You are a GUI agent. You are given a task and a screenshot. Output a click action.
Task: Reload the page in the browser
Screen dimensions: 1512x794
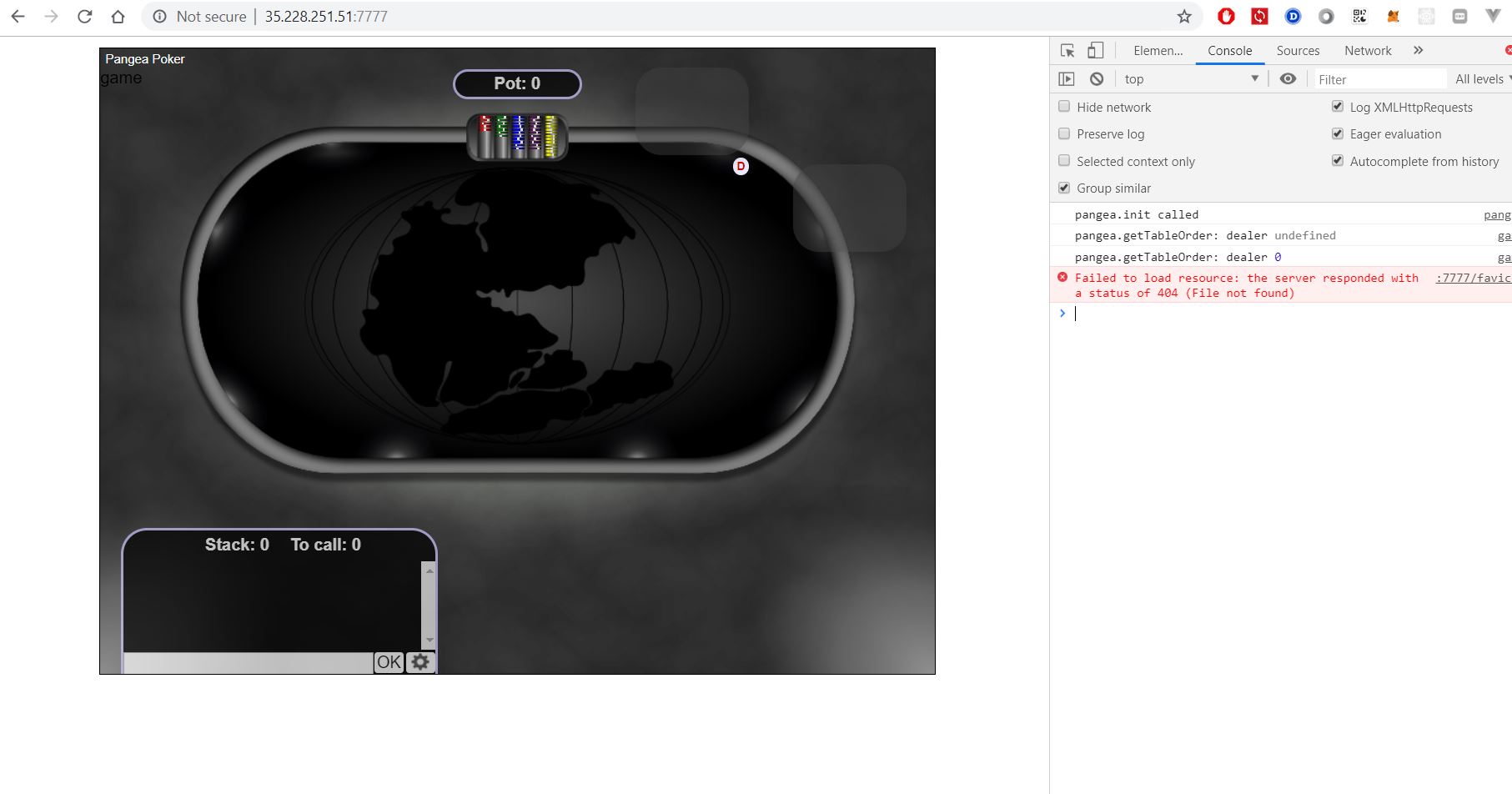coord(84,17)
